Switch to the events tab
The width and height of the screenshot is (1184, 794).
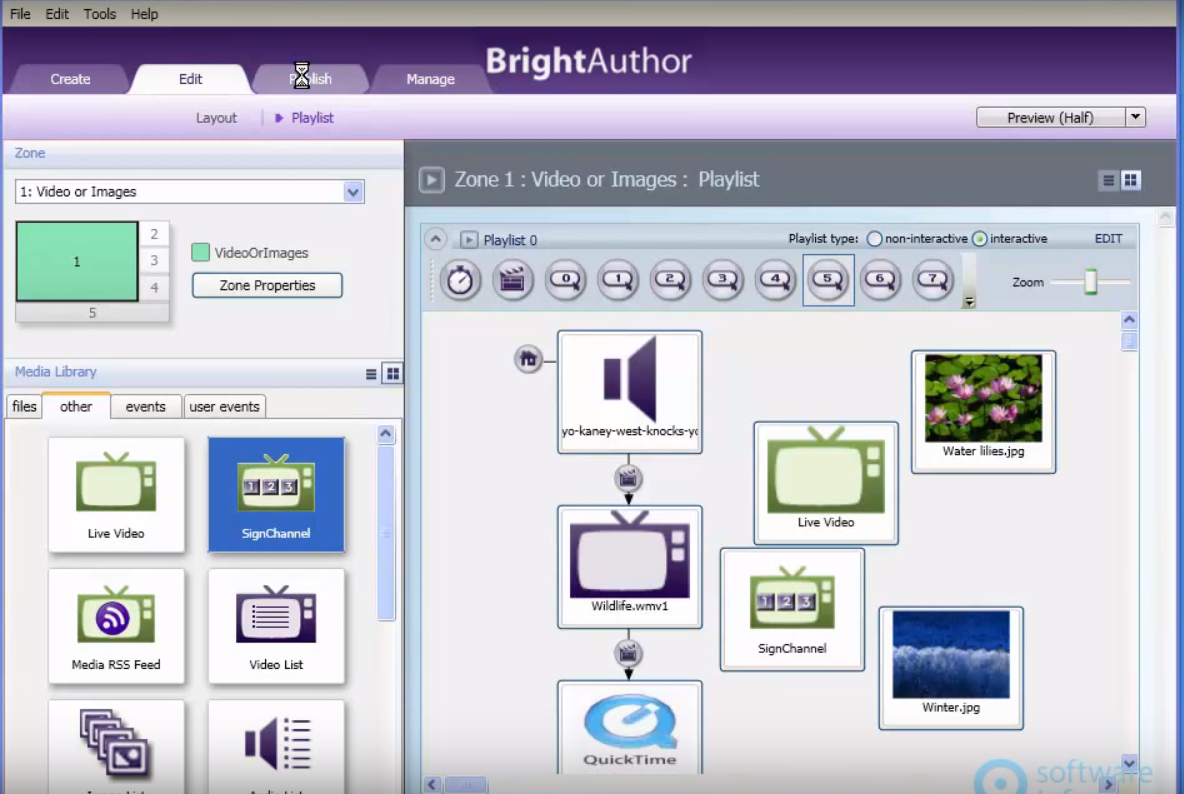[x=145, y=406]
